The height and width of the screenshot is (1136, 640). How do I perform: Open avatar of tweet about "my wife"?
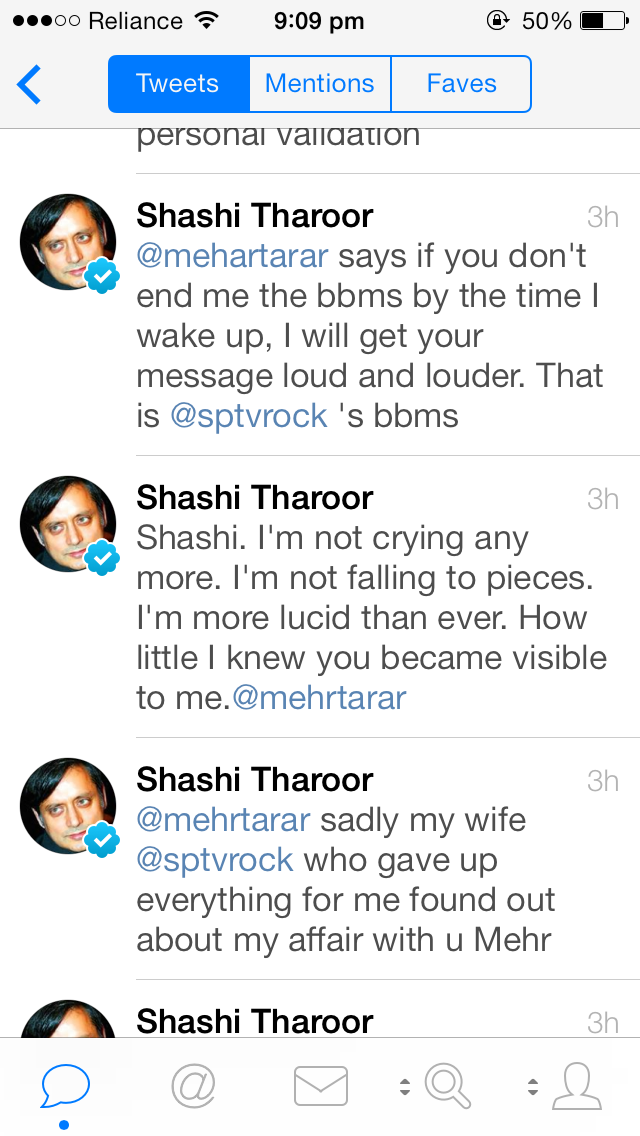[x=68, y=807]
